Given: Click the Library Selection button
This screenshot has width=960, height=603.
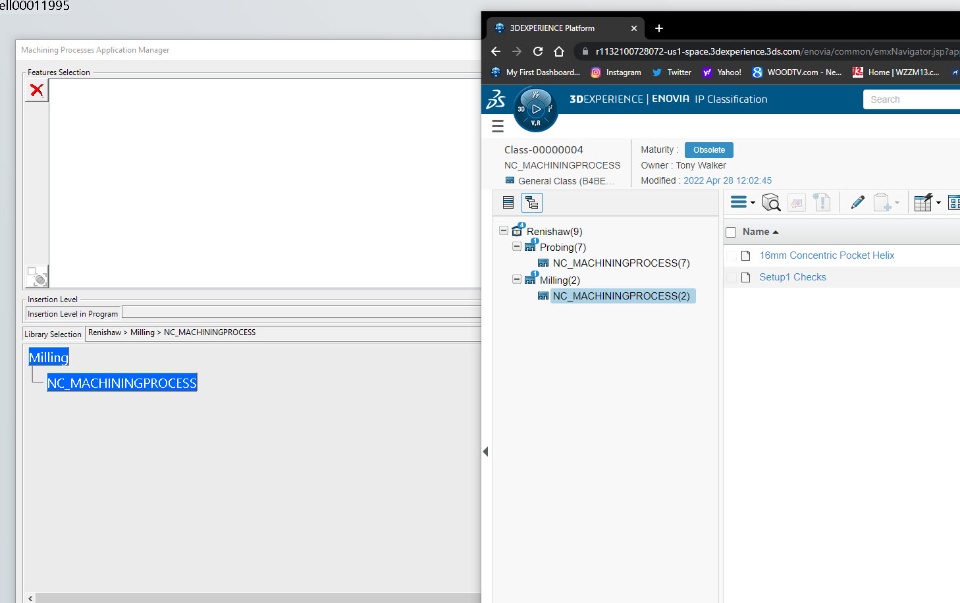Looking at the screenshot, I should [53, 334].
